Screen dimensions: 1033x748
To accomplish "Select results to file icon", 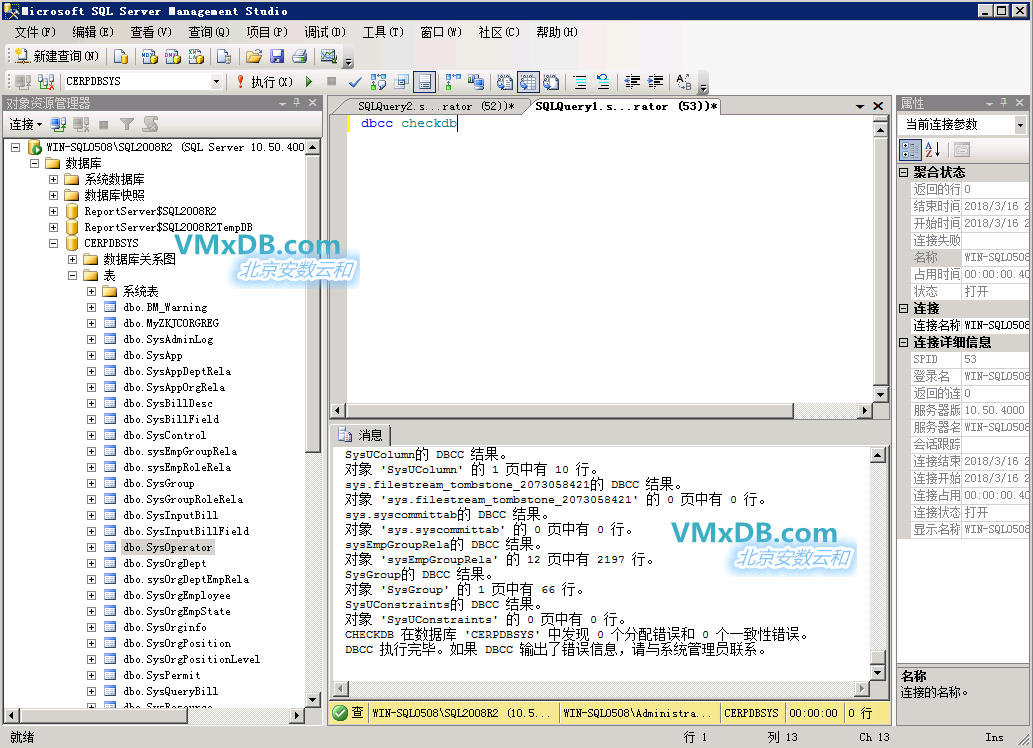I will coord(551,82).
